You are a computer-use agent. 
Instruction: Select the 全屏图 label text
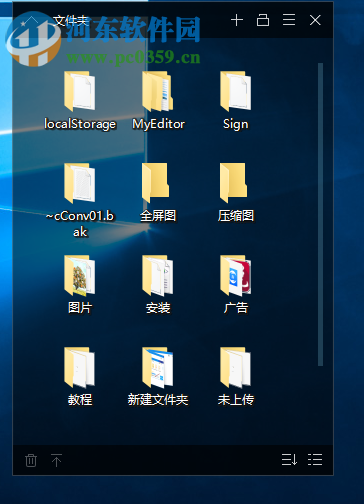pos(158,216)
